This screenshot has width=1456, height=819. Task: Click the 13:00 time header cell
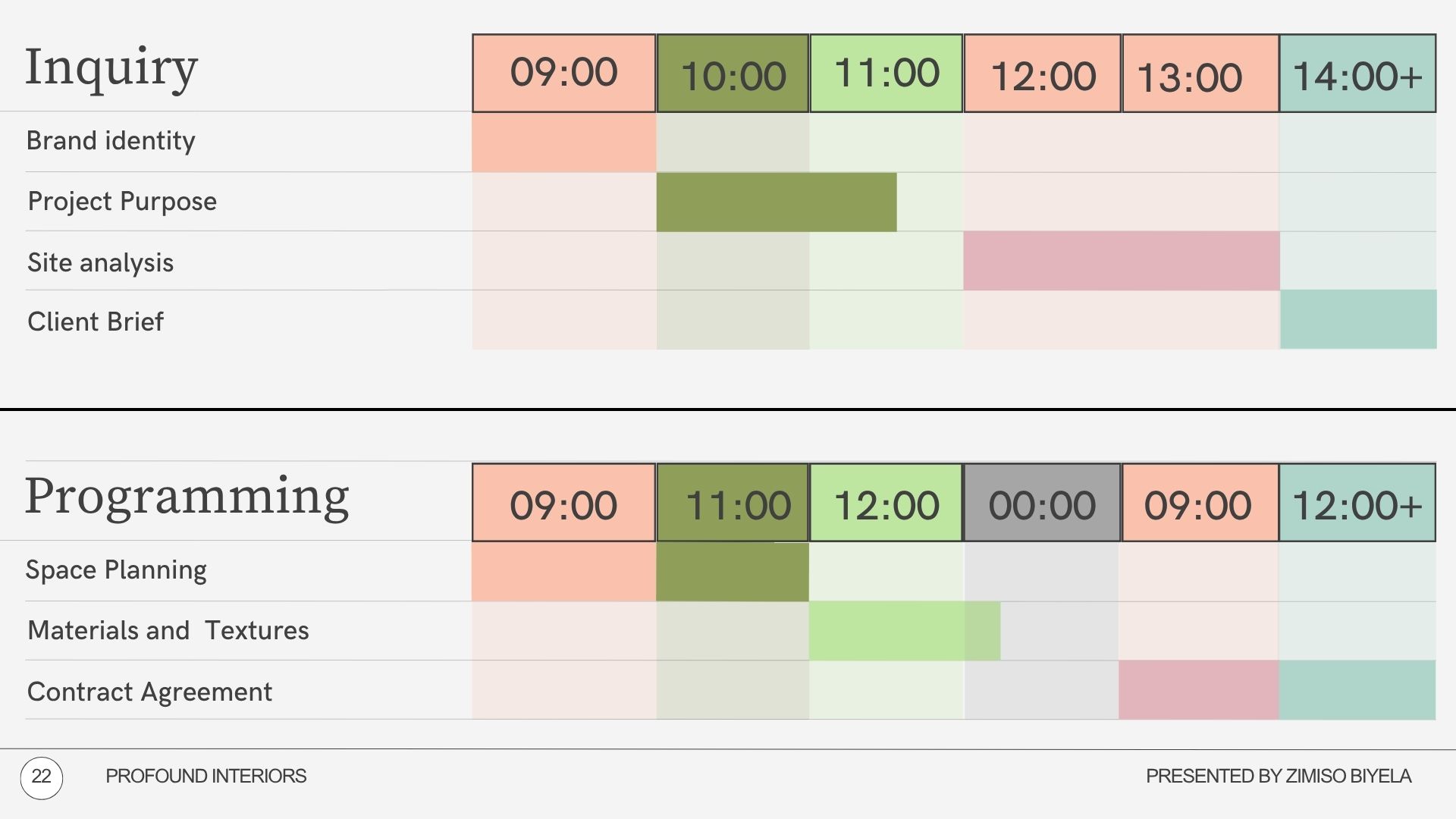(1200, 74)
